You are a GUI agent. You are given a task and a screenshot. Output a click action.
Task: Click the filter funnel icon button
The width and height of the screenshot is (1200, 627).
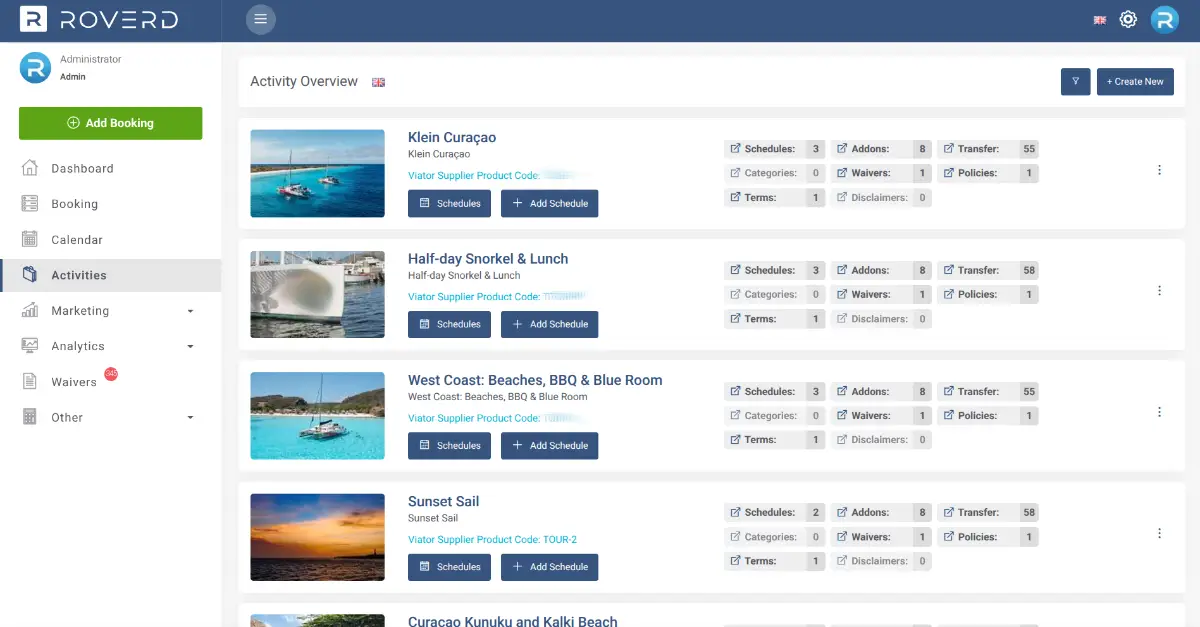click(x=1075, y=82)
